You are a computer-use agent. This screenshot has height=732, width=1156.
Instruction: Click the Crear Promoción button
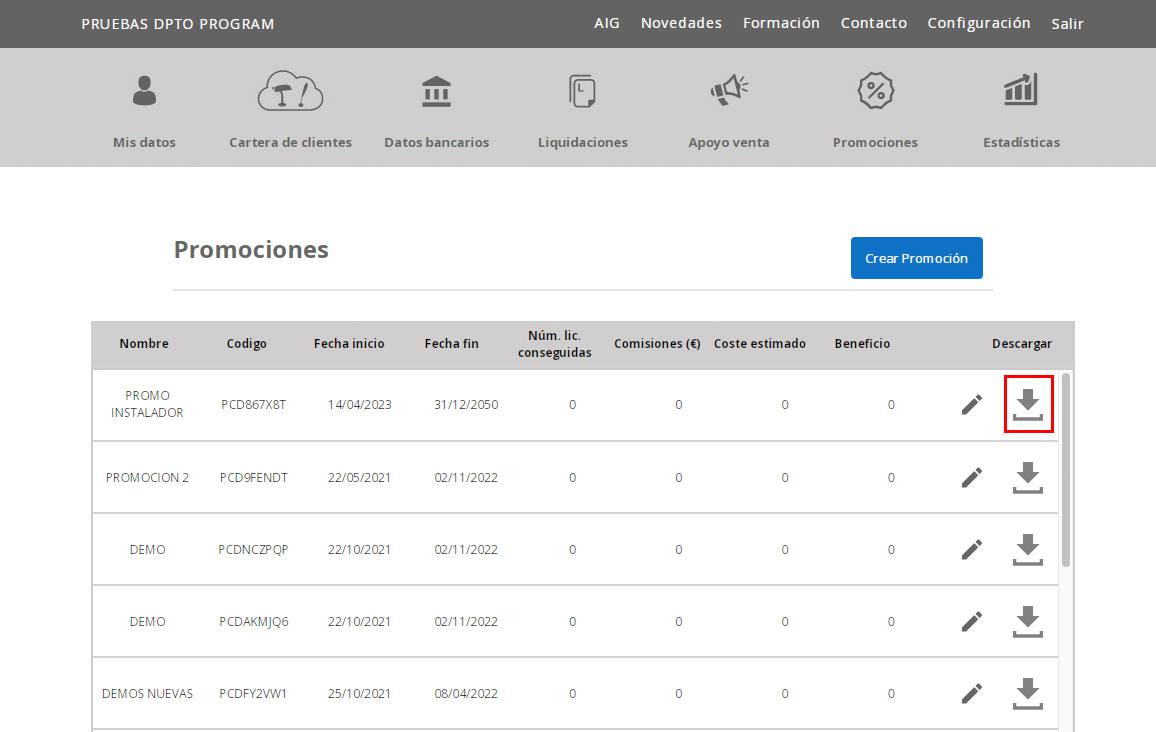pyautogui.click(x=916, y=258)
